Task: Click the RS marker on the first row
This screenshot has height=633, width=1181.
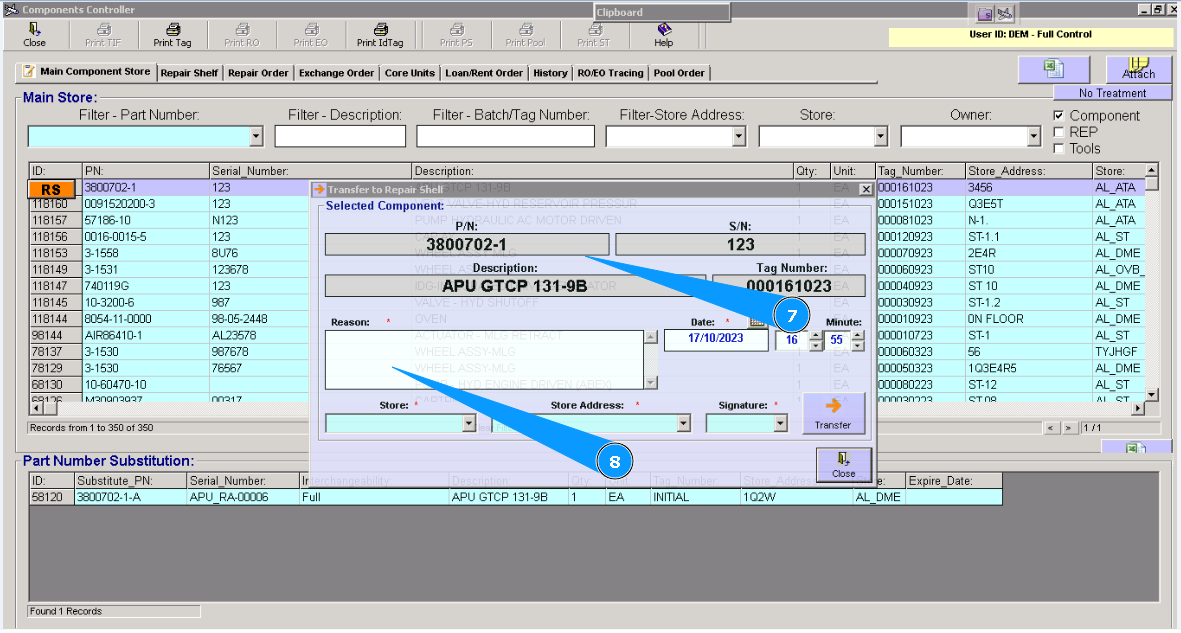Action: pyautogui.click(x=51, y=189)
